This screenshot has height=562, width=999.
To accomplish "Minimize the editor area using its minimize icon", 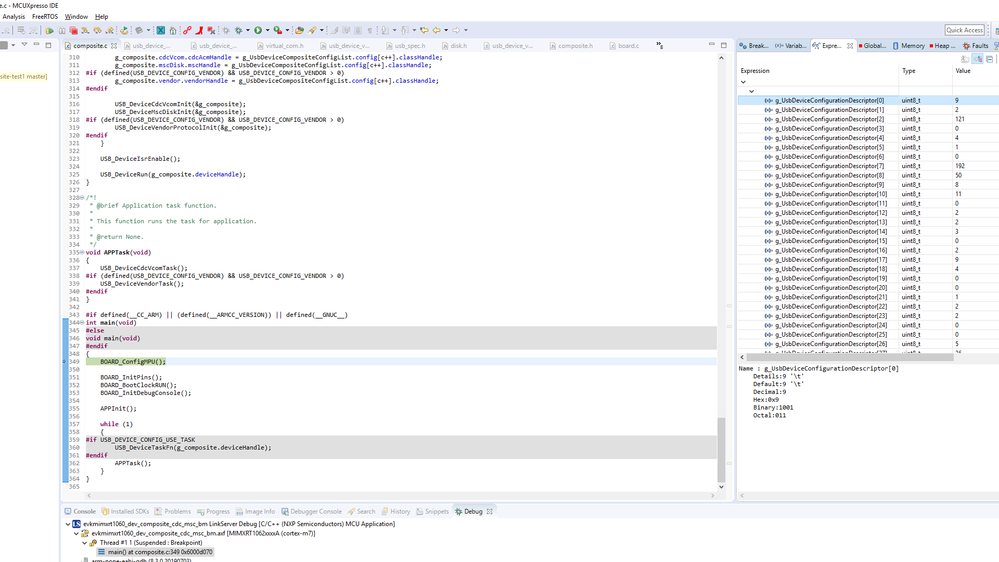I will pyautogui.click(x=712, y=45).
